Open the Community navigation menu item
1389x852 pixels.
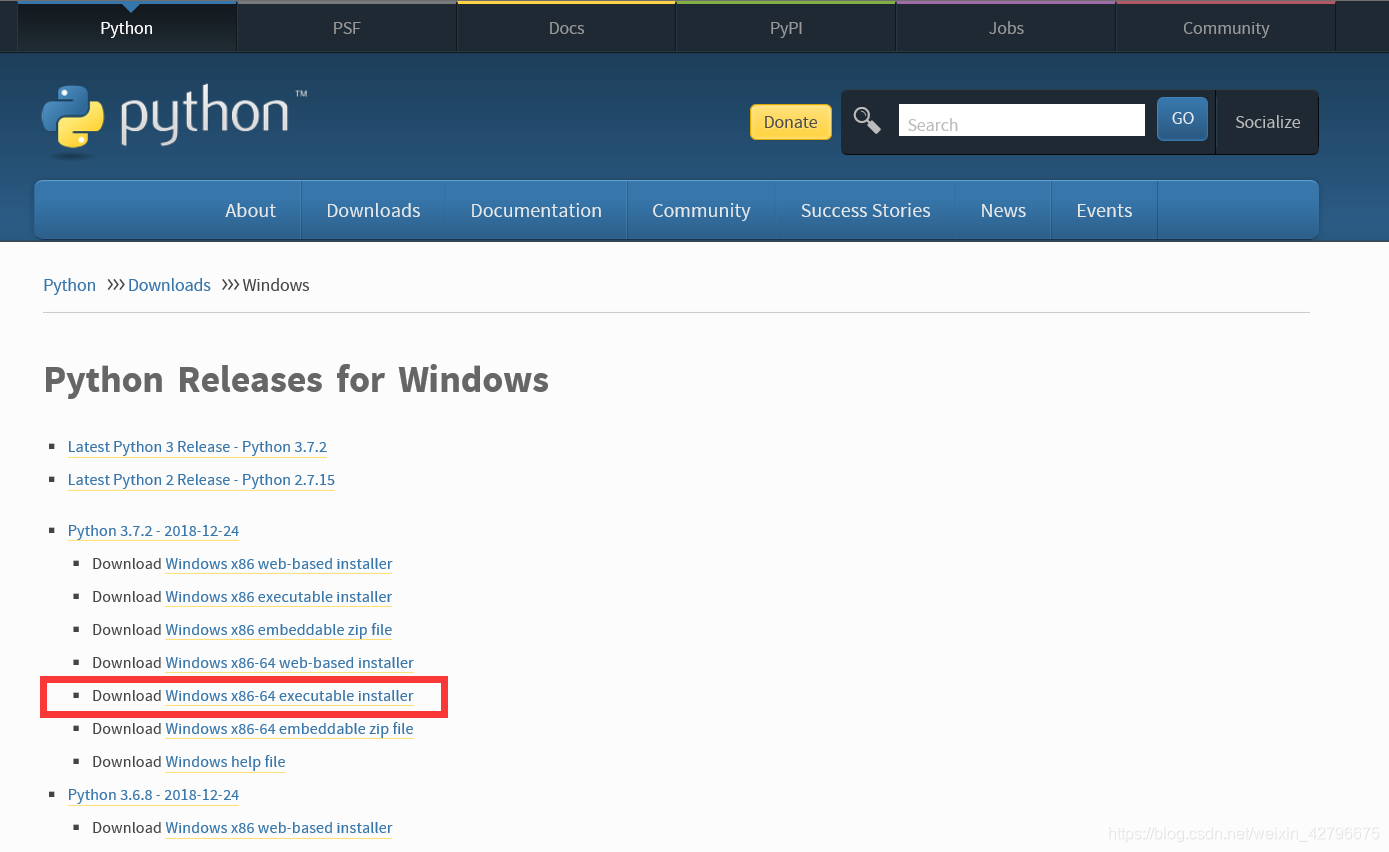point(701,210)
